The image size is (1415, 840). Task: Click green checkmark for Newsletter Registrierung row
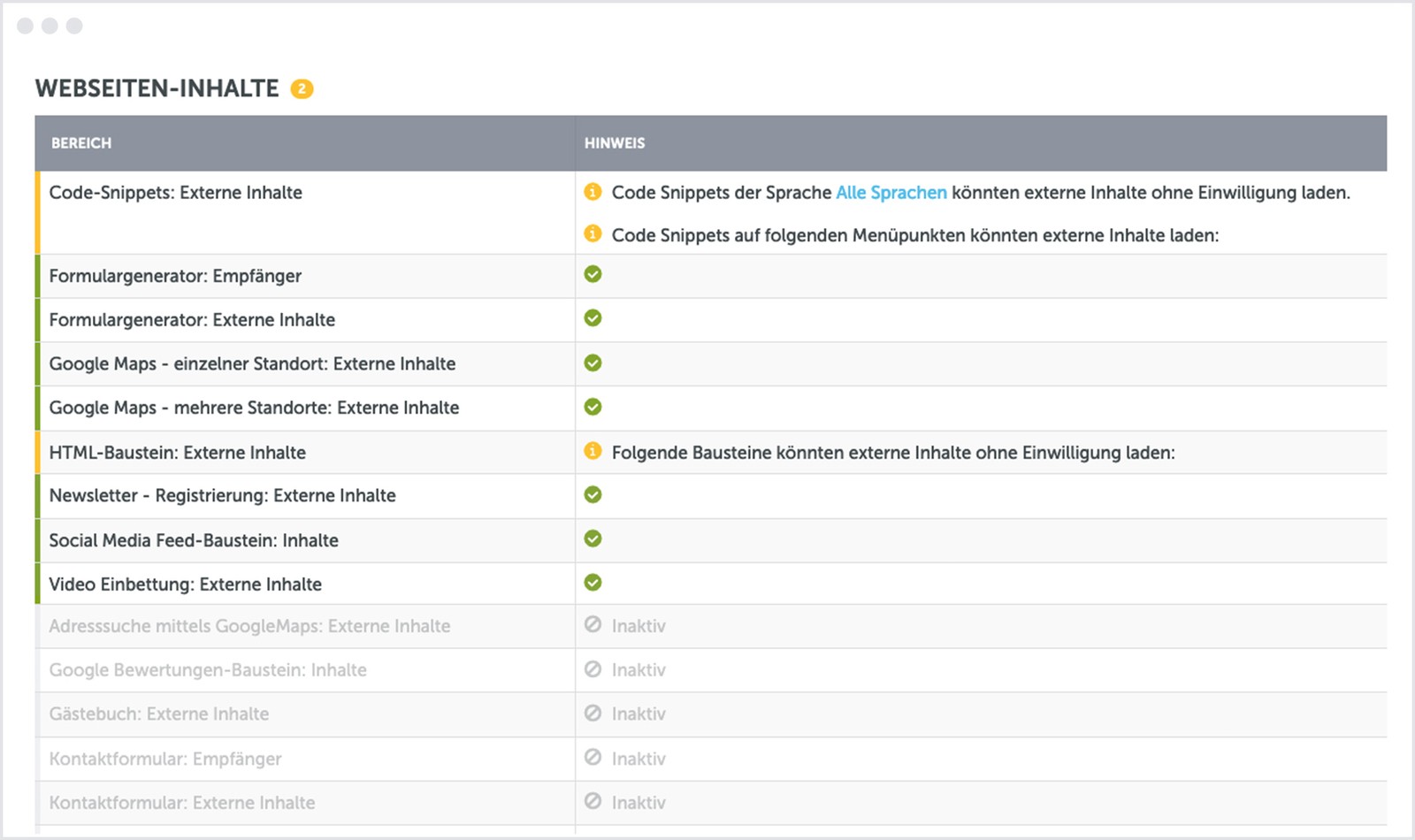593,494
